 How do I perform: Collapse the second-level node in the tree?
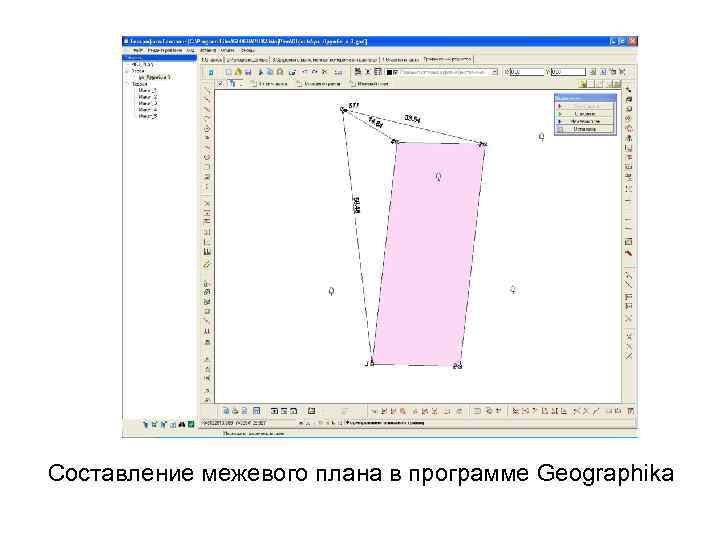coord(127,71)
